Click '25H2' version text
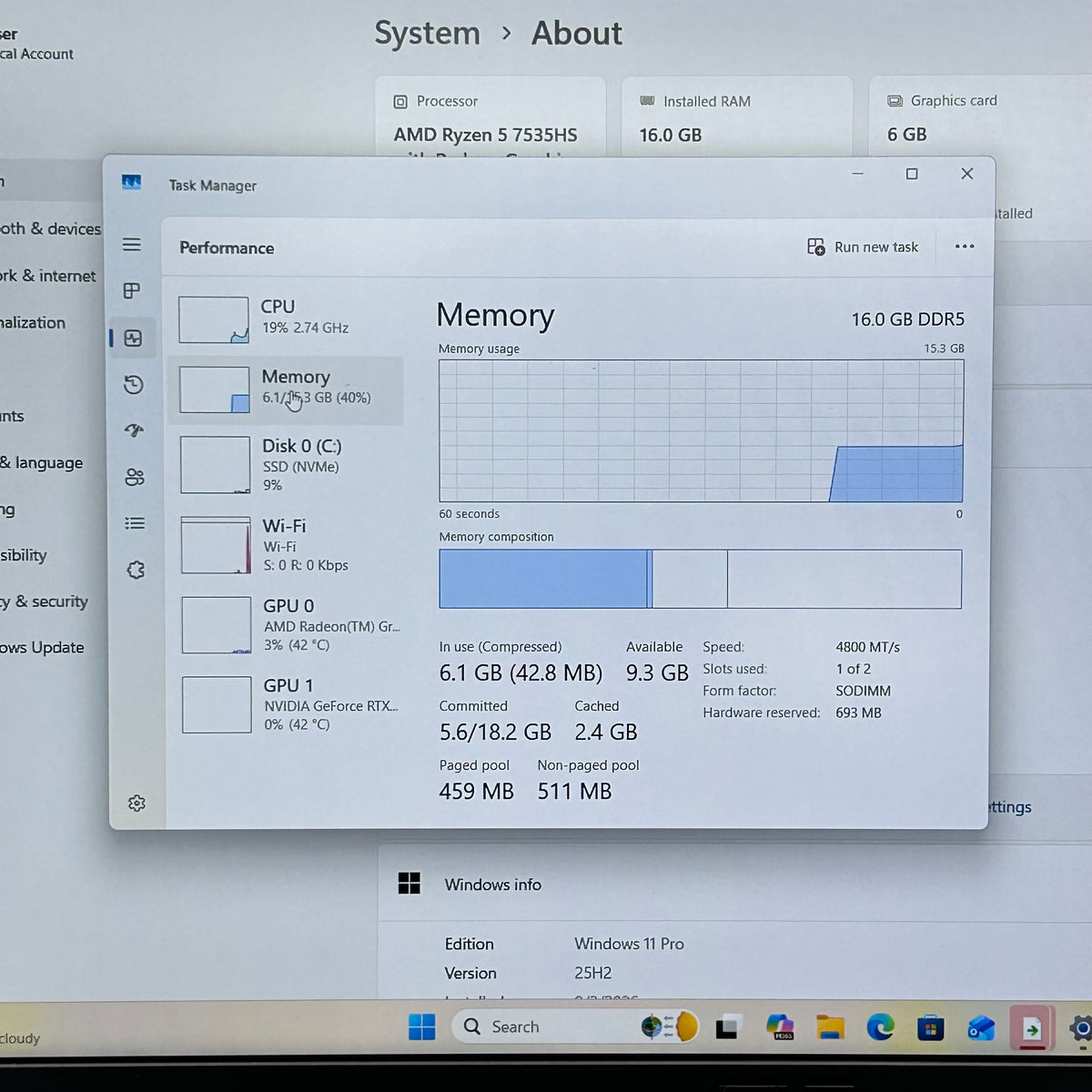The height and width of the screenshot is (1092, 1092). (592, 973)
